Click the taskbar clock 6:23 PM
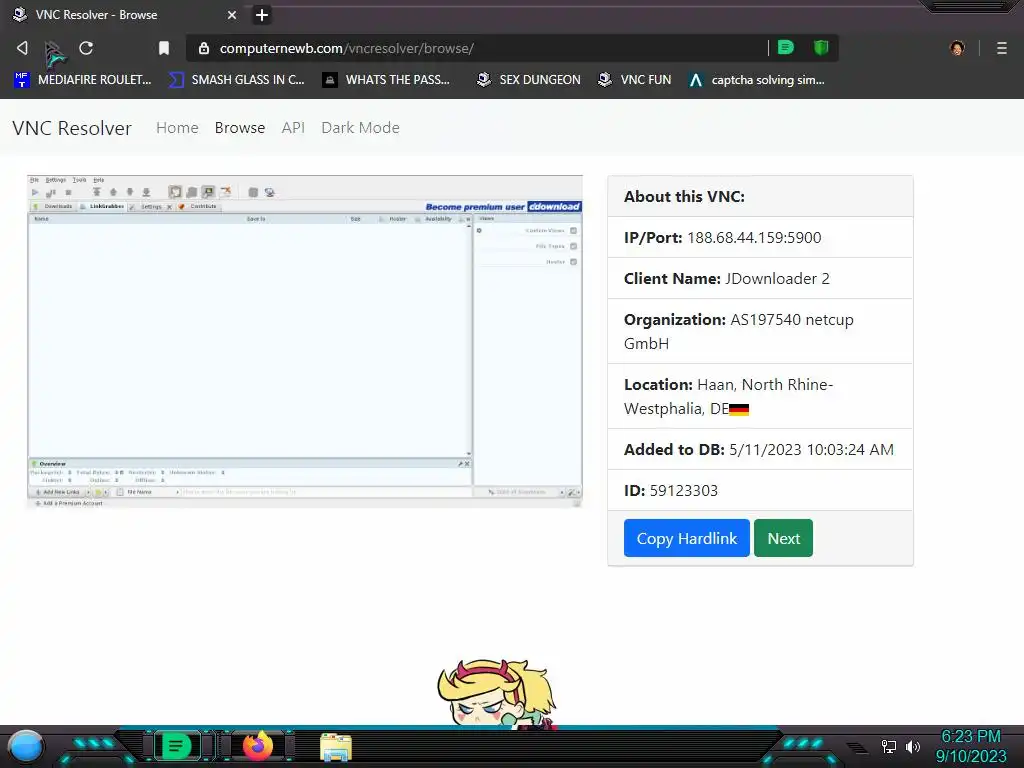This screenshot has width=1024, height=768. (x=970, y=737)
